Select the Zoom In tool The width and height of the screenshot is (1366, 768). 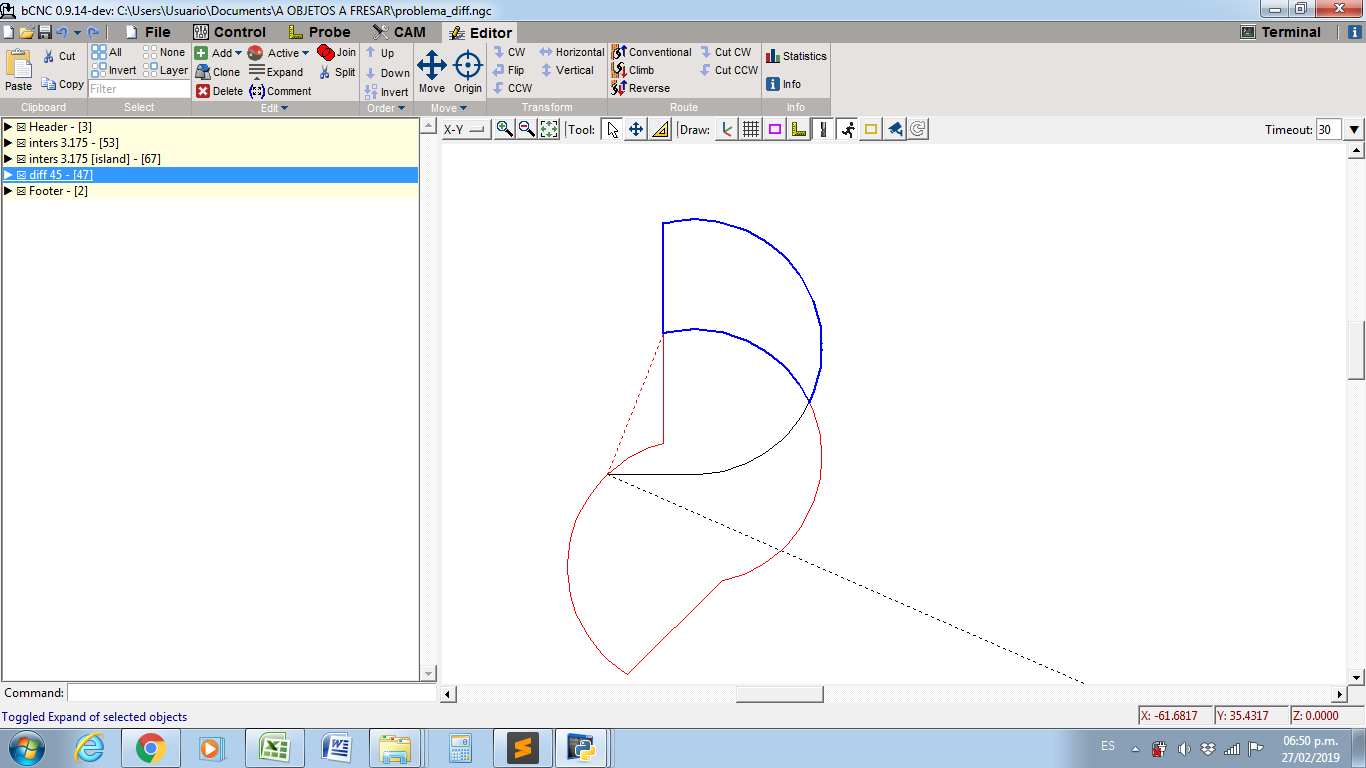pyautogui.click(x=505, y=128)
